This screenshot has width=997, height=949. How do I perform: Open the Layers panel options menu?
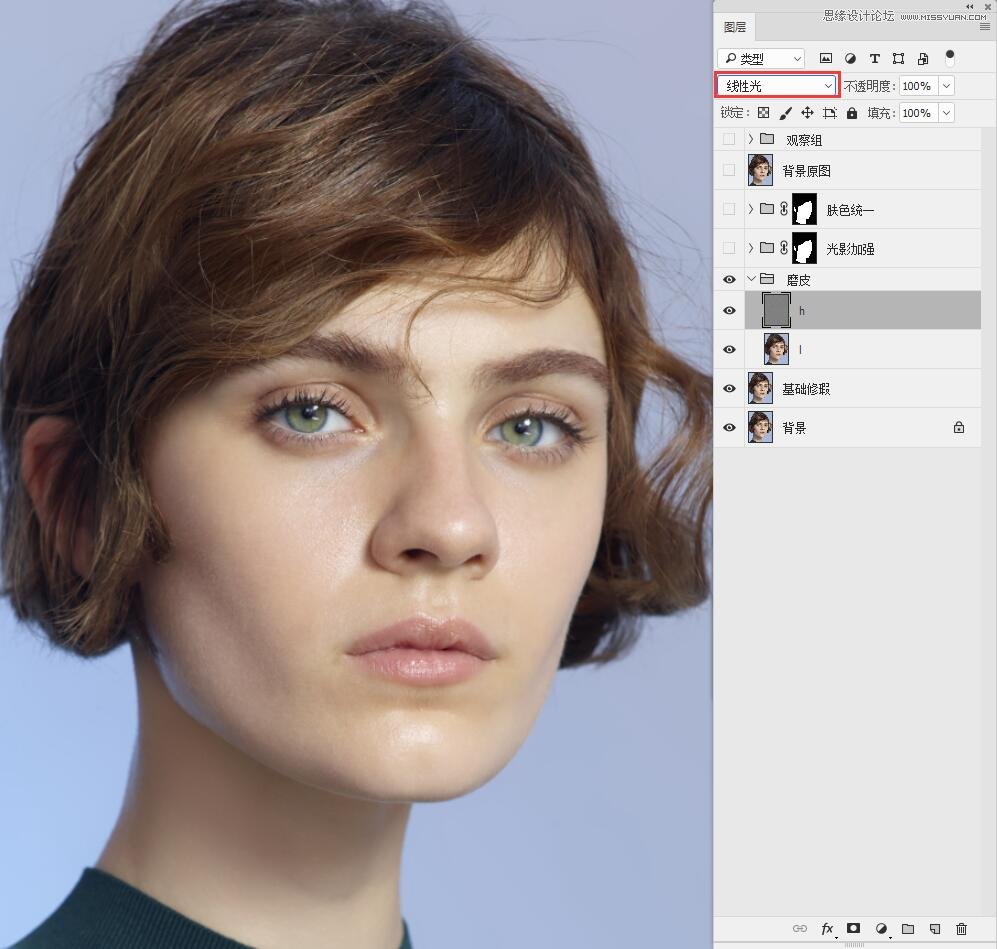pyautogui.click(x=984, y=27)
